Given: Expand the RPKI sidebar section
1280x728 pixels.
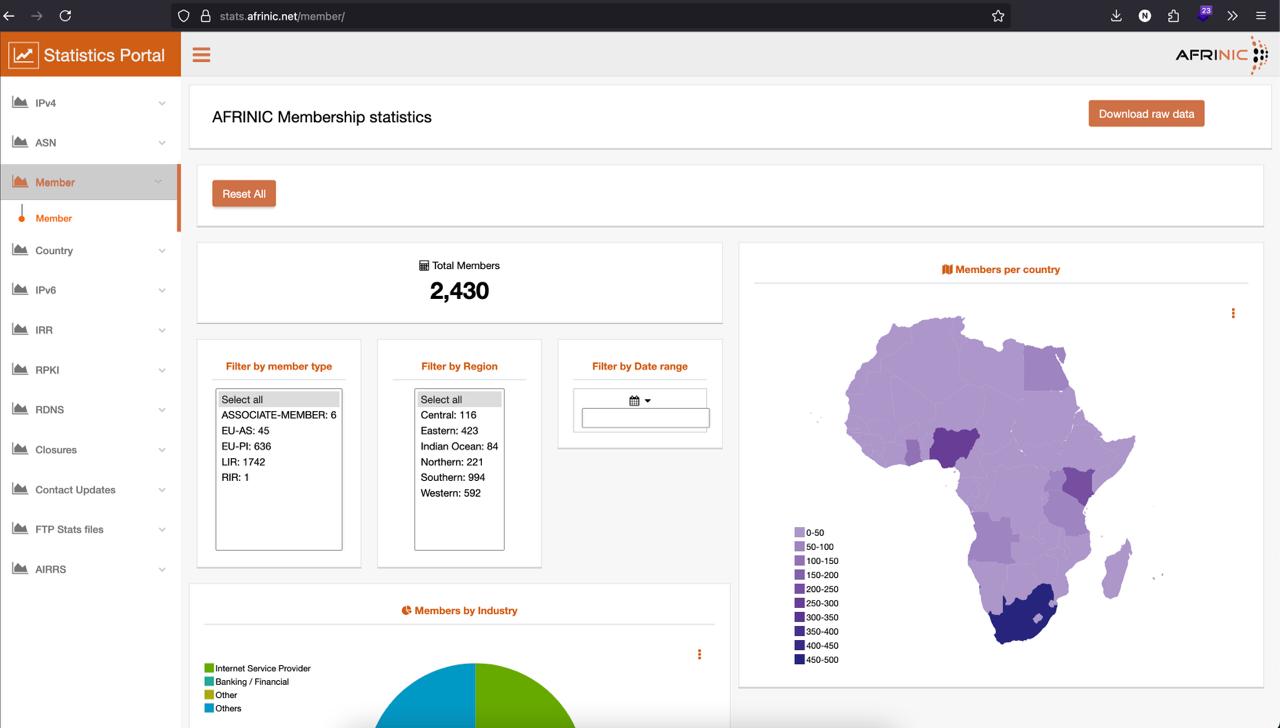Looking at the screenshot, I should pos(90,370).
